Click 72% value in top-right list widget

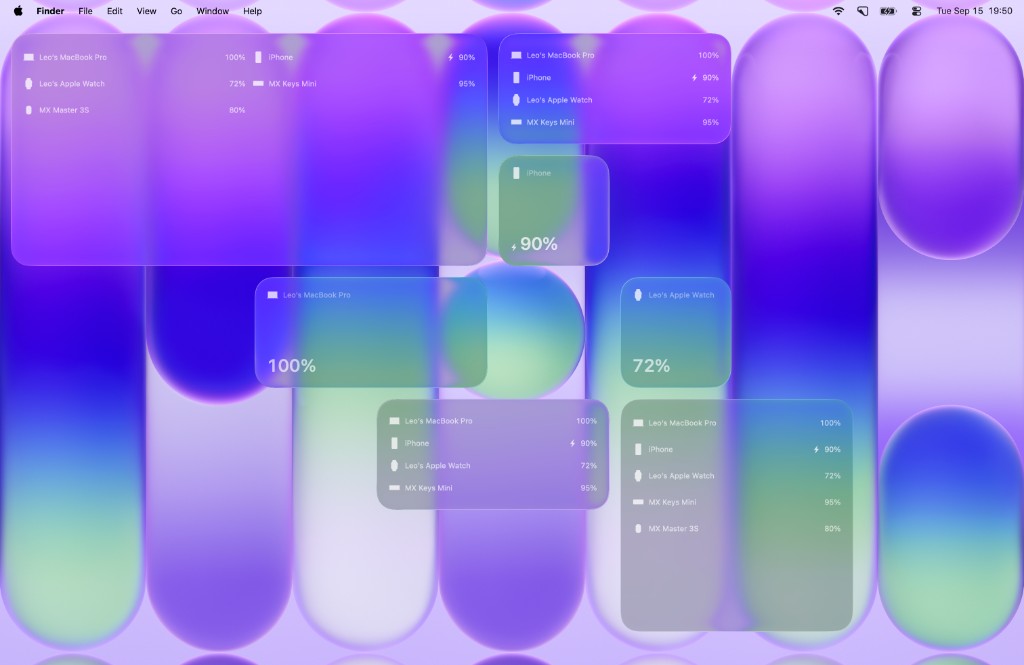tap(711, 100)
